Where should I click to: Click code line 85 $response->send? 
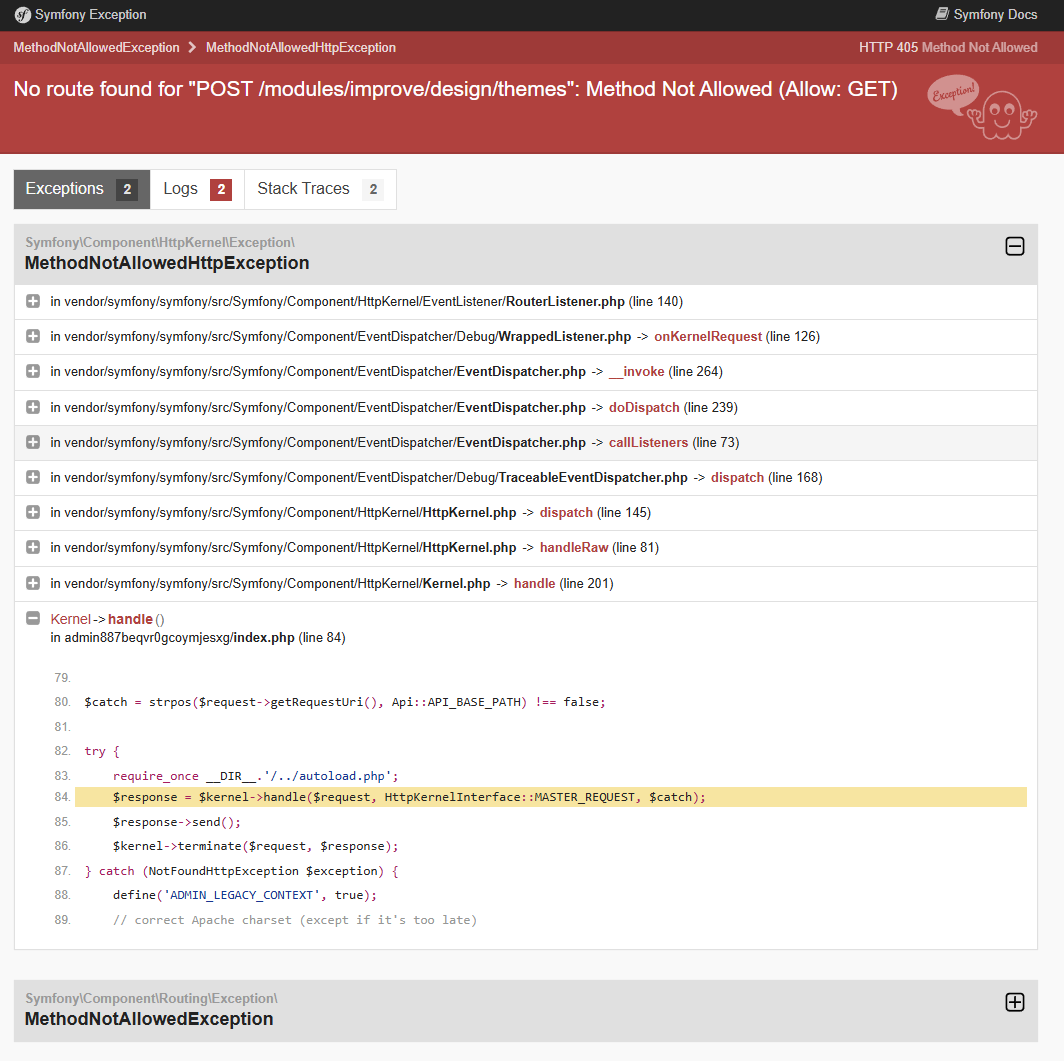click(x=176, y=822)
